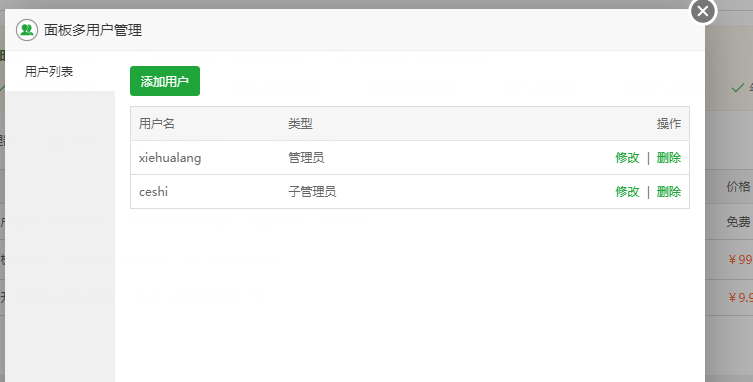The image size is (753, 382).
Task: Click the 操作 column header
Action: [669, 123]
